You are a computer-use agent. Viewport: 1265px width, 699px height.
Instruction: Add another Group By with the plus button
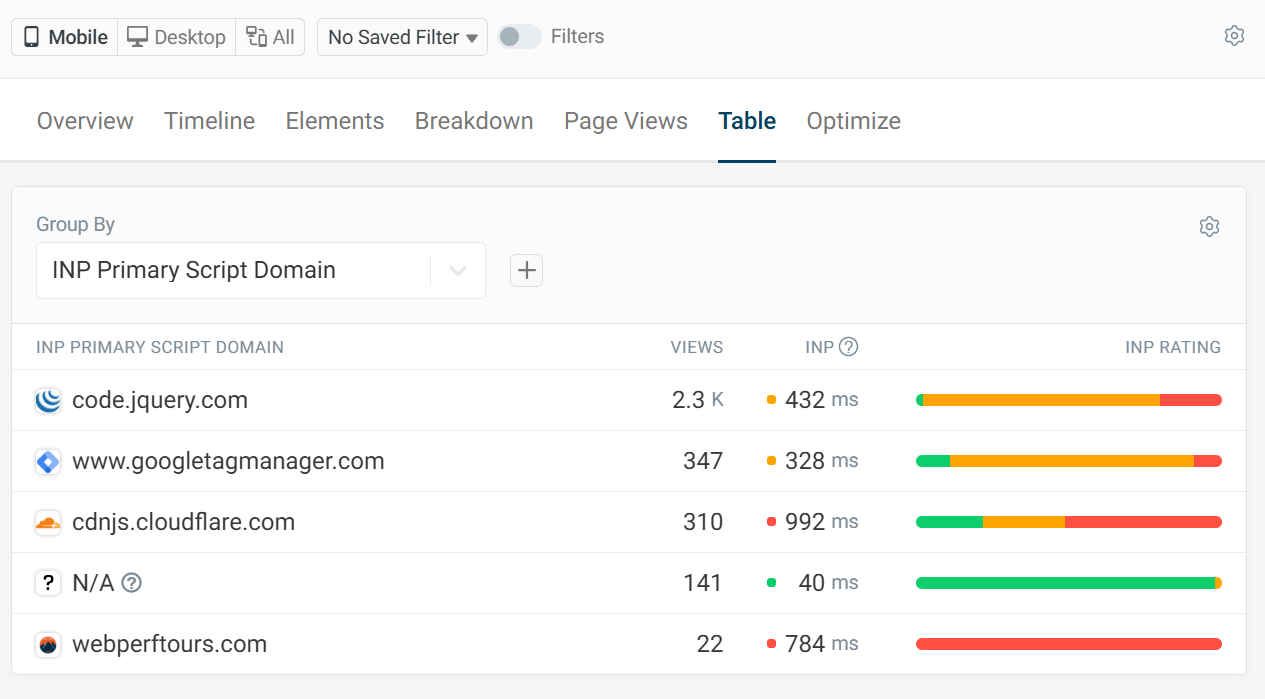coord(526,270)
